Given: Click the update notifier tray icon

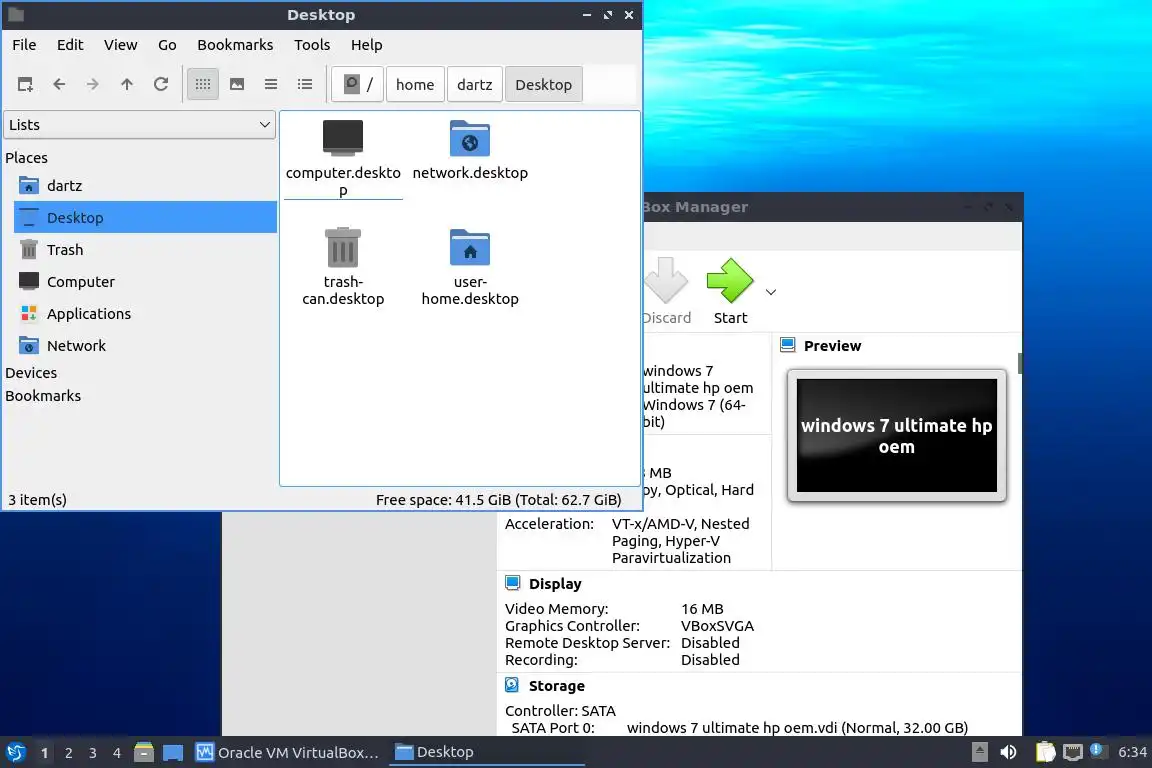Looking at the screenshot, I should click(x=1096, y=750).
